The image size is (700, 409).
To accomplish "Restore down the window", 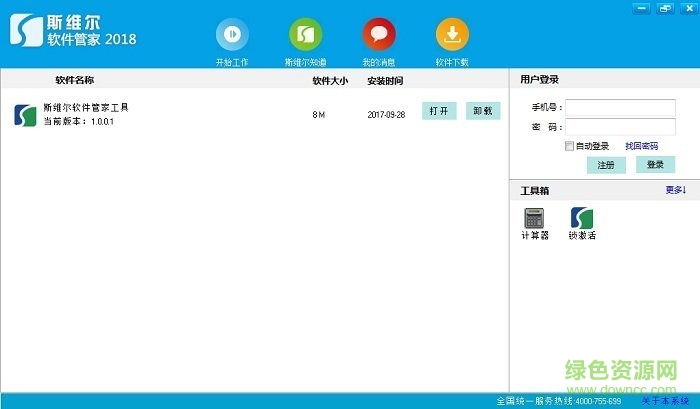I will point(665,8).
